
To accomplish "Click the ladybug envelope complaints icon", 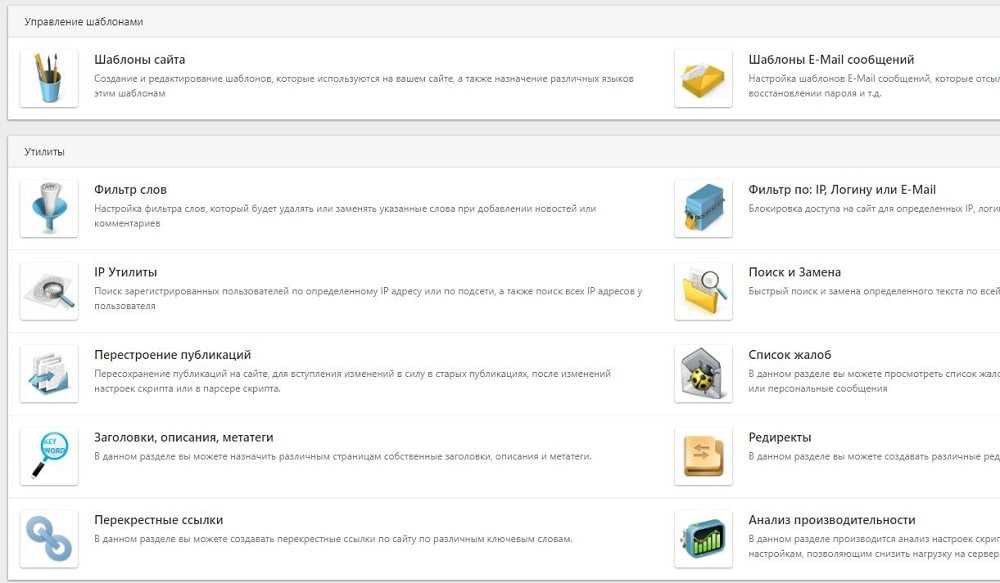I will tap(703, 373).
